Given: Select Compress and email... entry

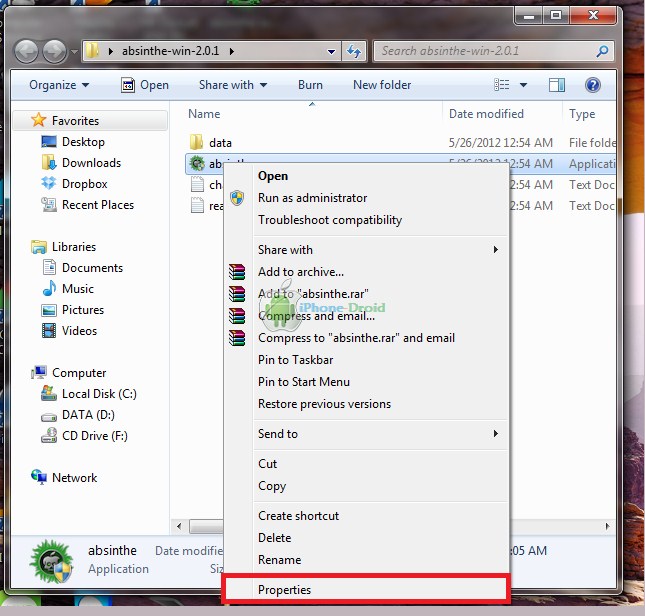Looking at the screenshot, I should 366,316.
